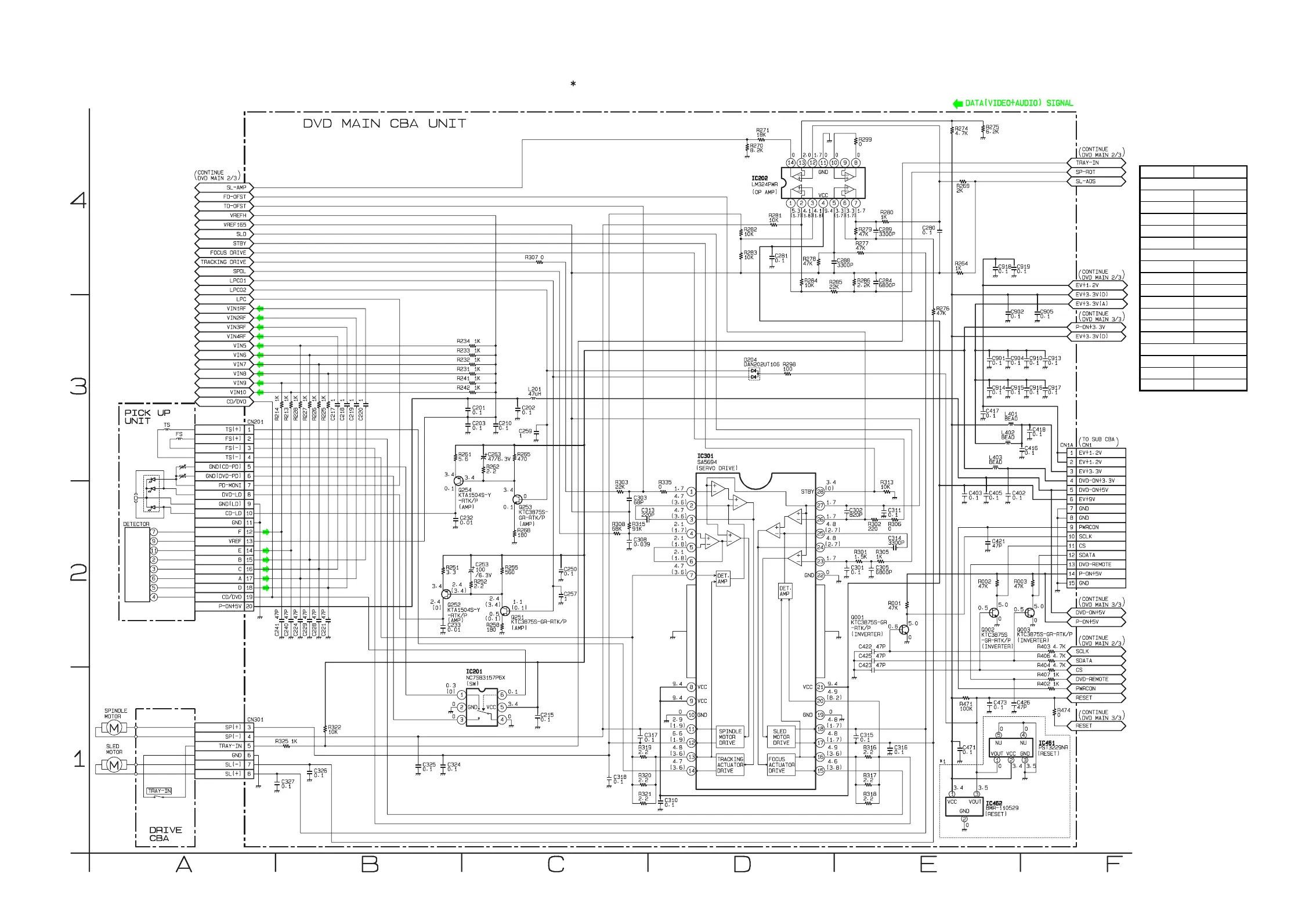Click the Q254 transistor symbol
Image resolution: width=1316 pixels, height=921 pixels.
click(459, 481)
